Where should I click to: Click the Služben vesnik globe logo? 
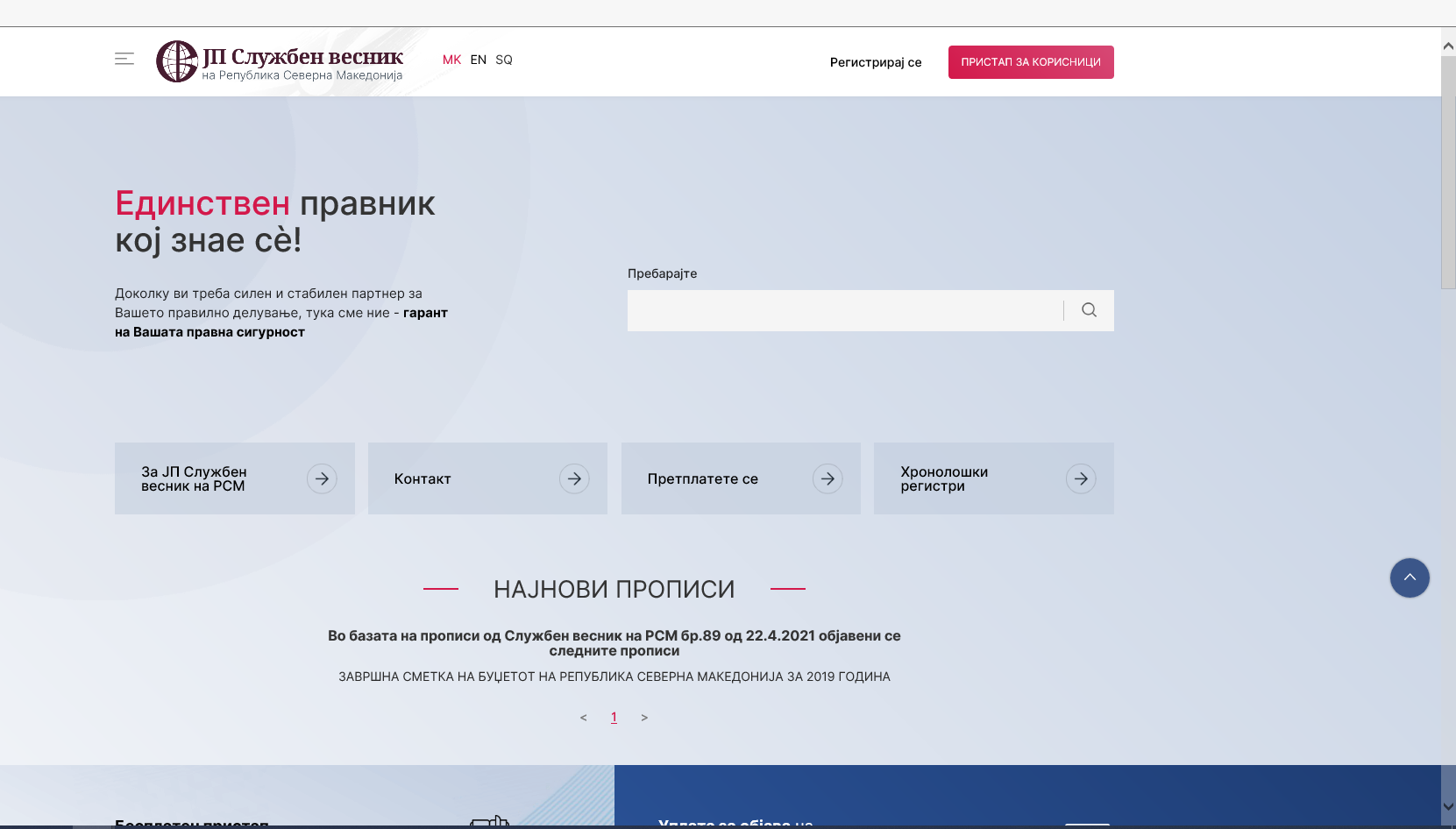coord(177,61)
